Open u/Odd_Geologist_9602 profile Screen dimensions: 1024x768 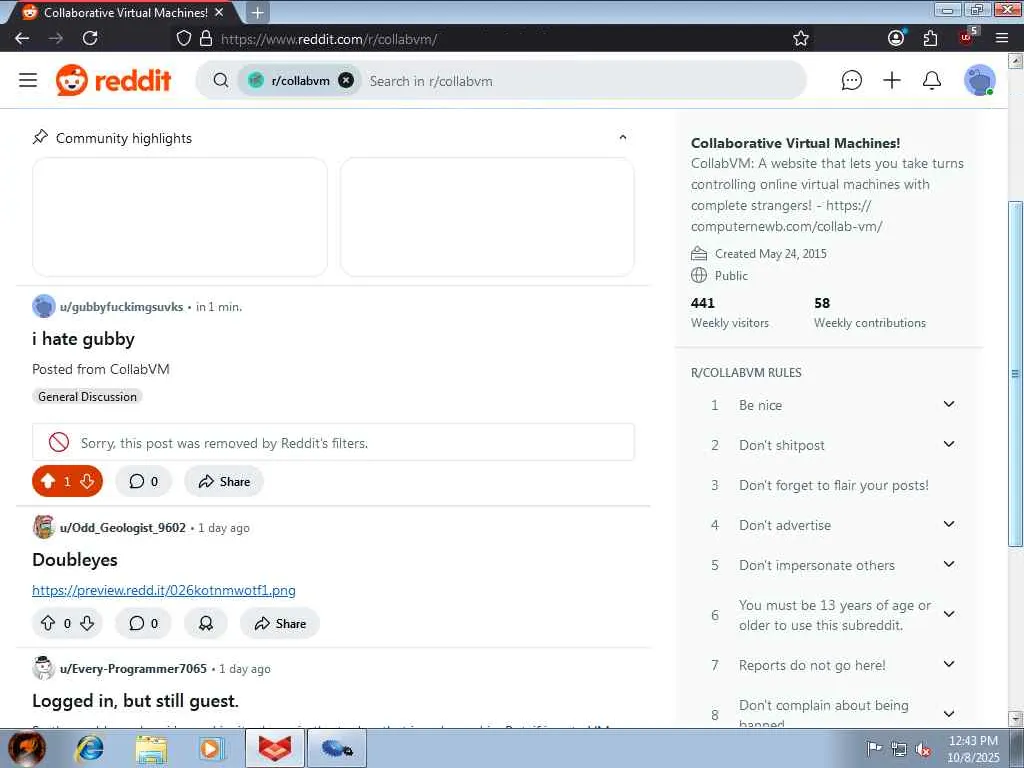pos(123,528)
